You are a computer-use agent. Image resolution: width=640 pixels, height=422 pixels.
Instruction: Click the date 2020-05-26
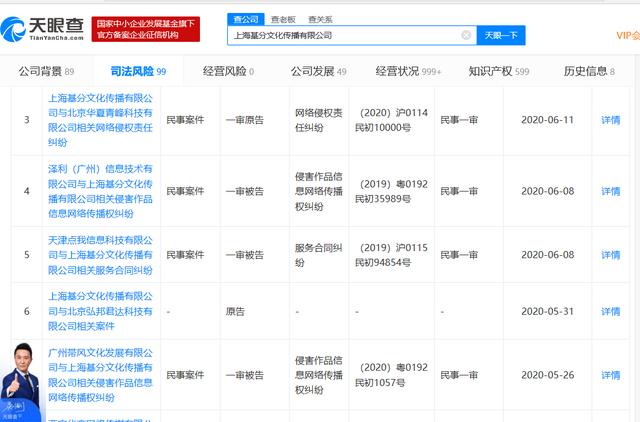[547, 375]
